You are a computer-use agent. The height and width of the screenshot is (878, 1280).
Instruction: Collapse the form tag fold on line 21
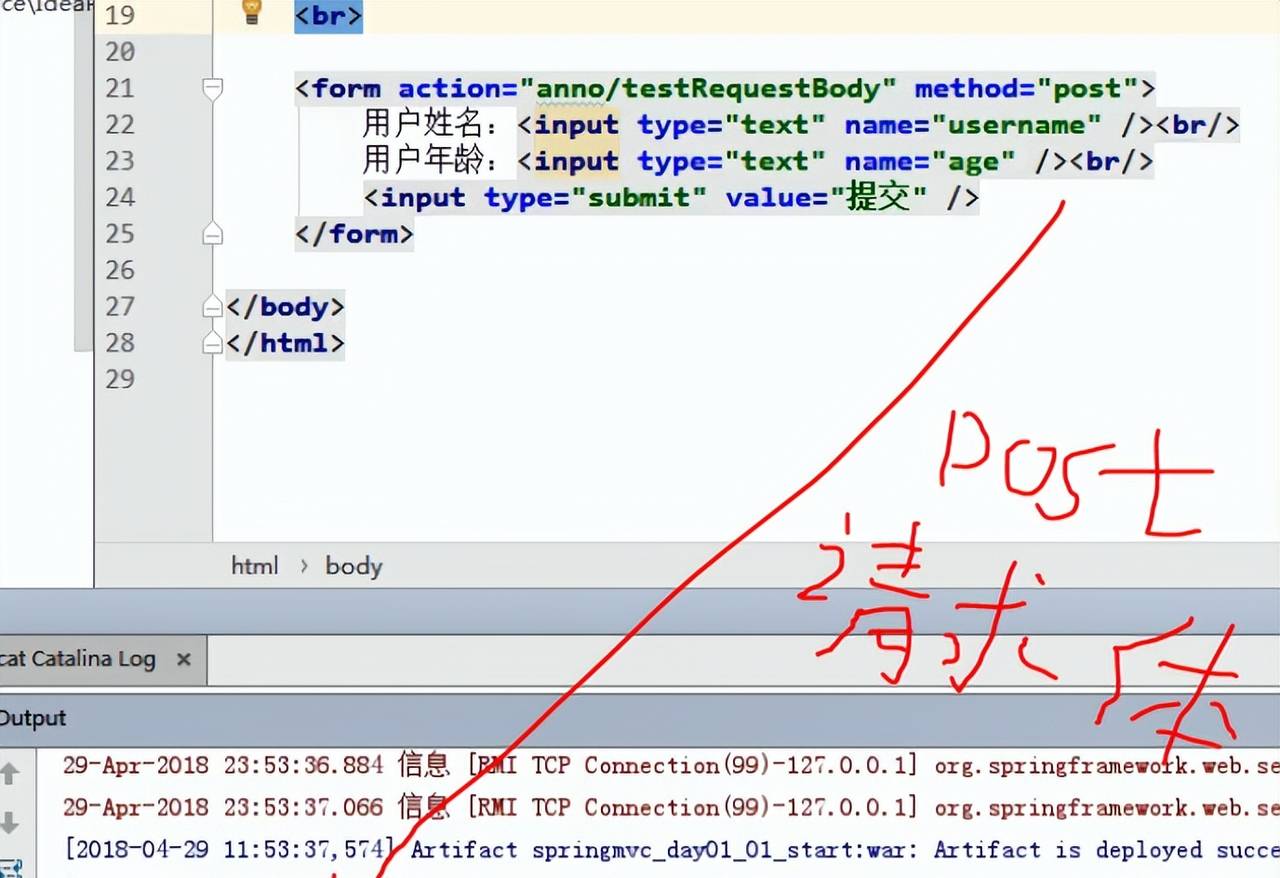(x=212, y=89)
